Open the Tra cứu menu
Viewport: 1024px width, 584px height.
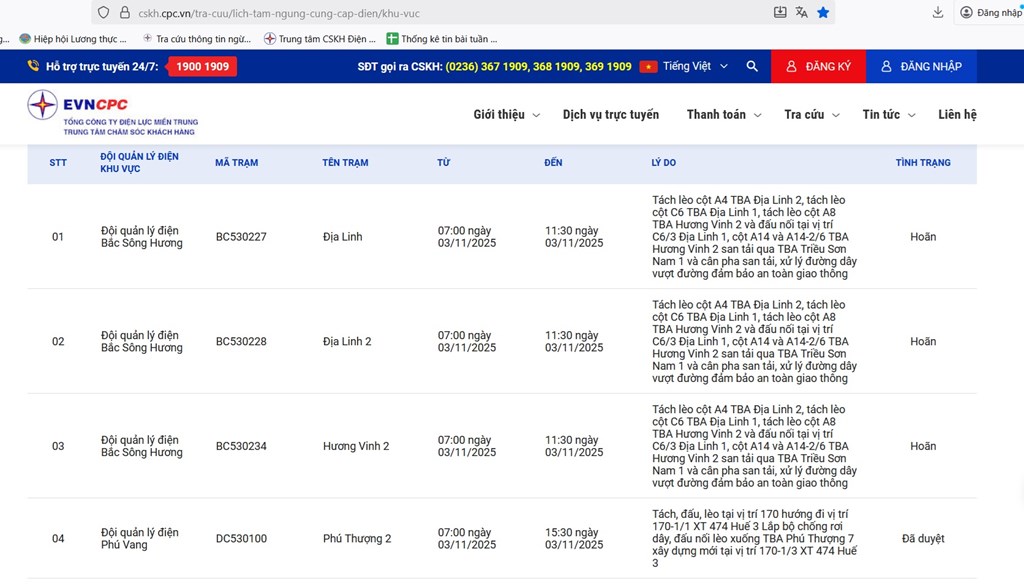811,115
